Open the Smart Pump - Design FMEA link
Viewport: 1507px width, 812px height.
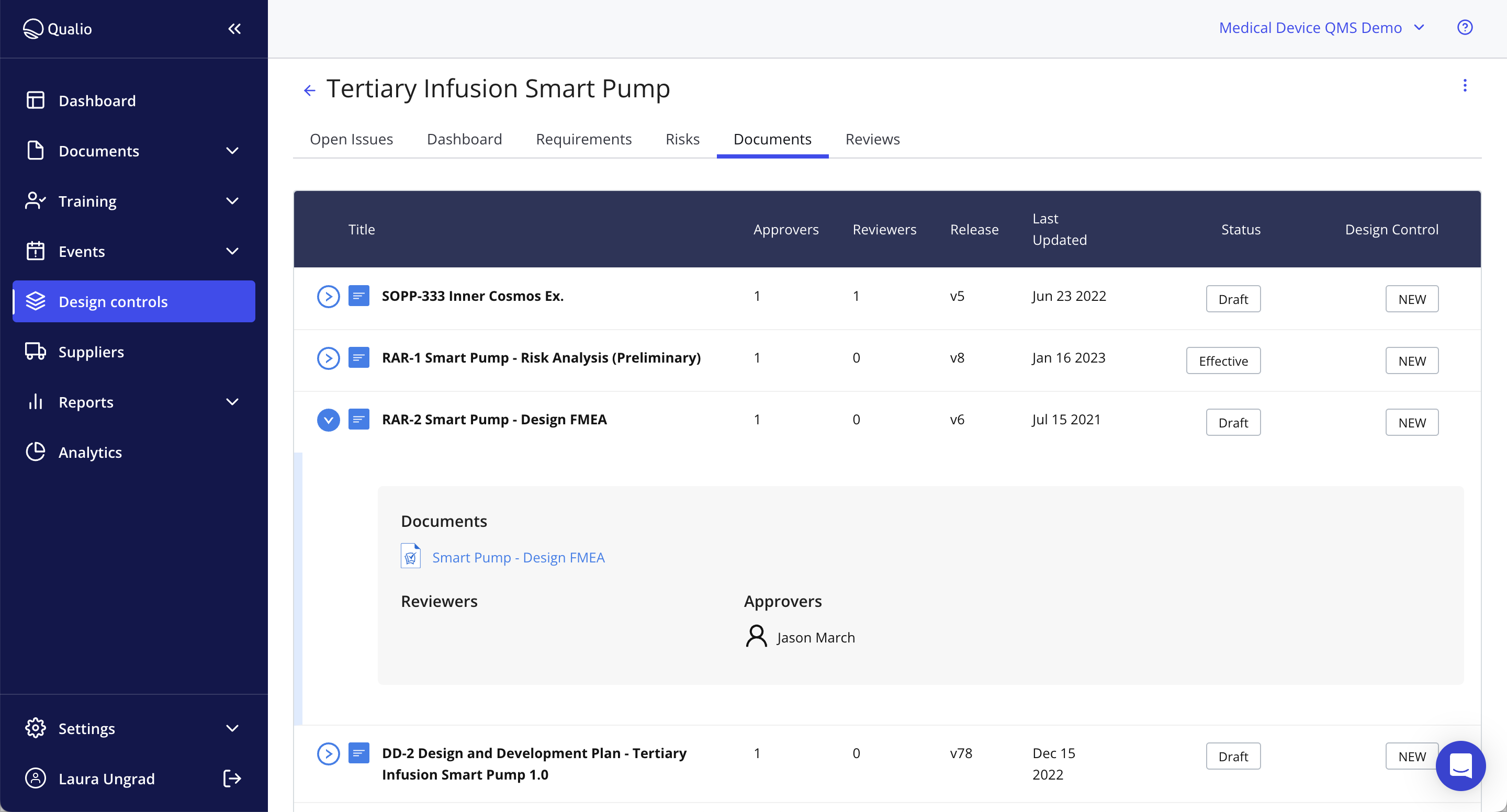(x=519, y=557)
